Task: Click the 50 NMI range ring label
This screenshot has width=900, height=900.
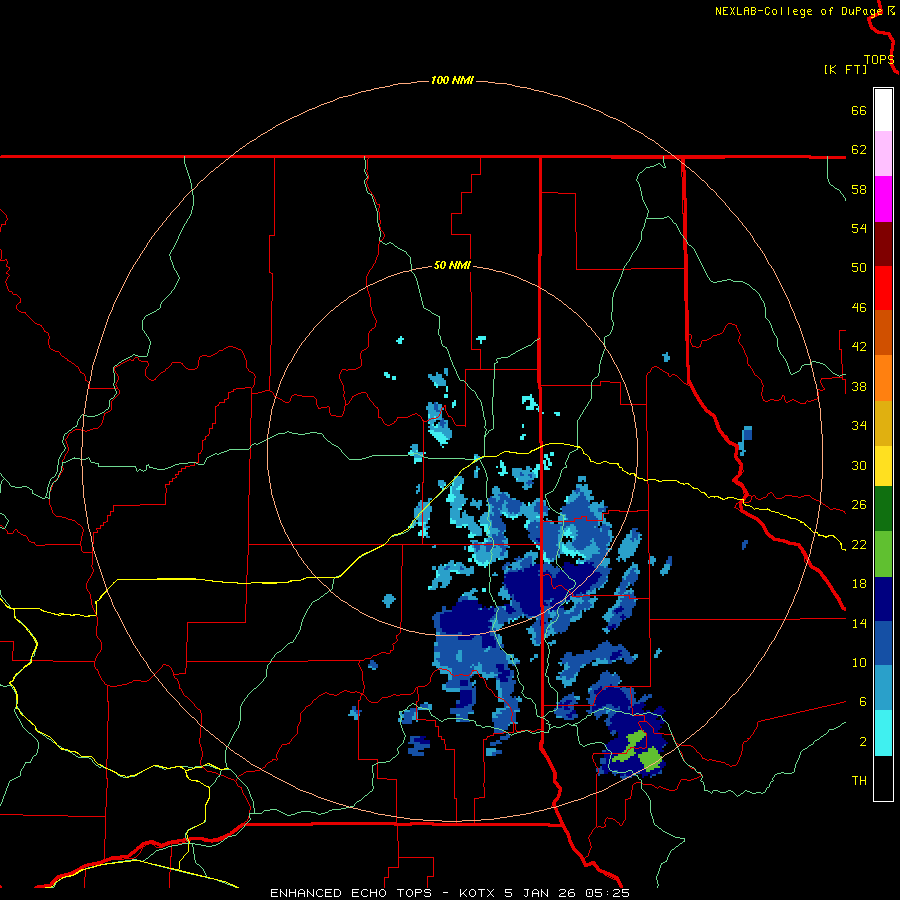Action: [452, 265]
